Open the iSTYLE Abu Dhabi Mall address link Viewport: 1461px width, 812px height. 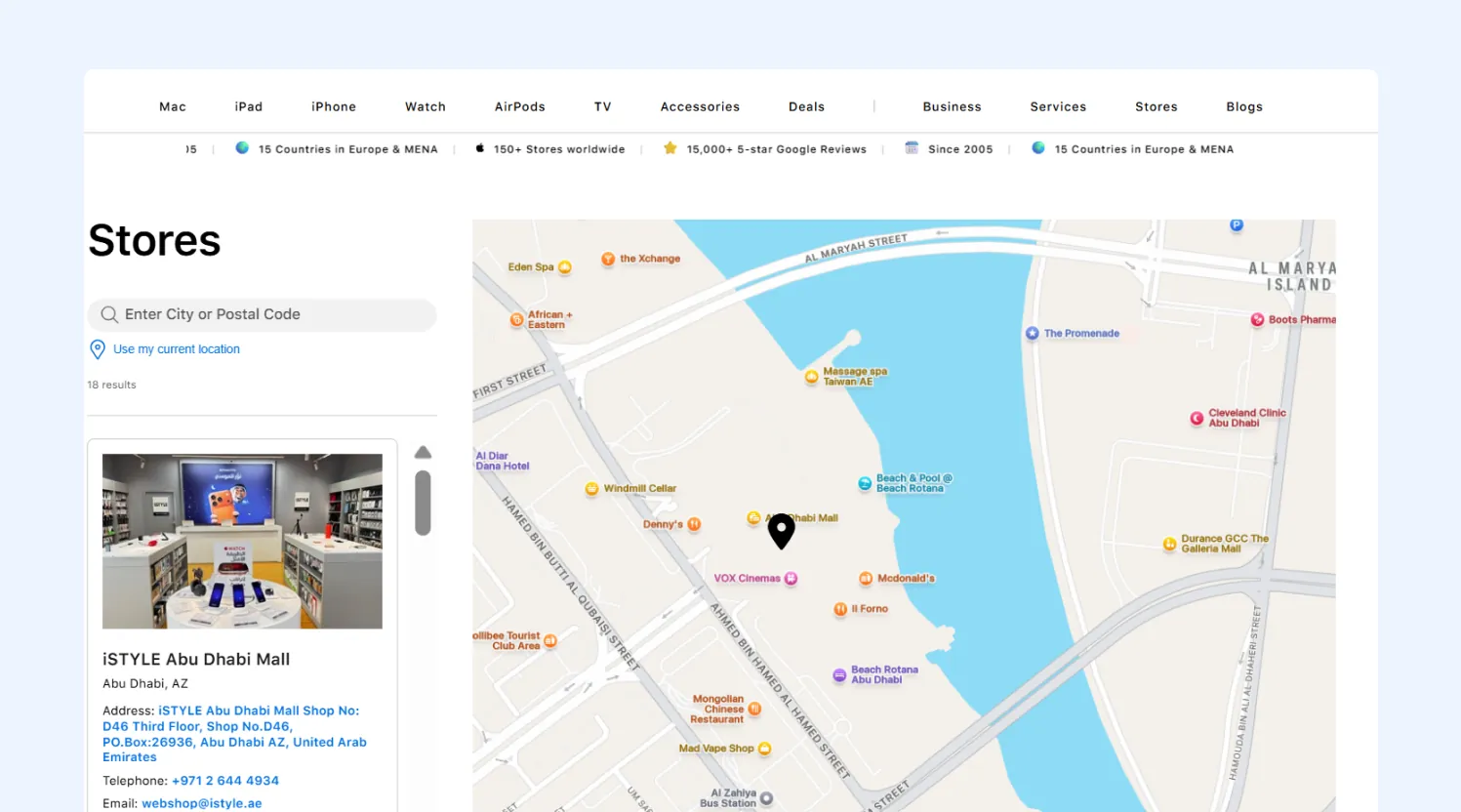pos(234,734)
